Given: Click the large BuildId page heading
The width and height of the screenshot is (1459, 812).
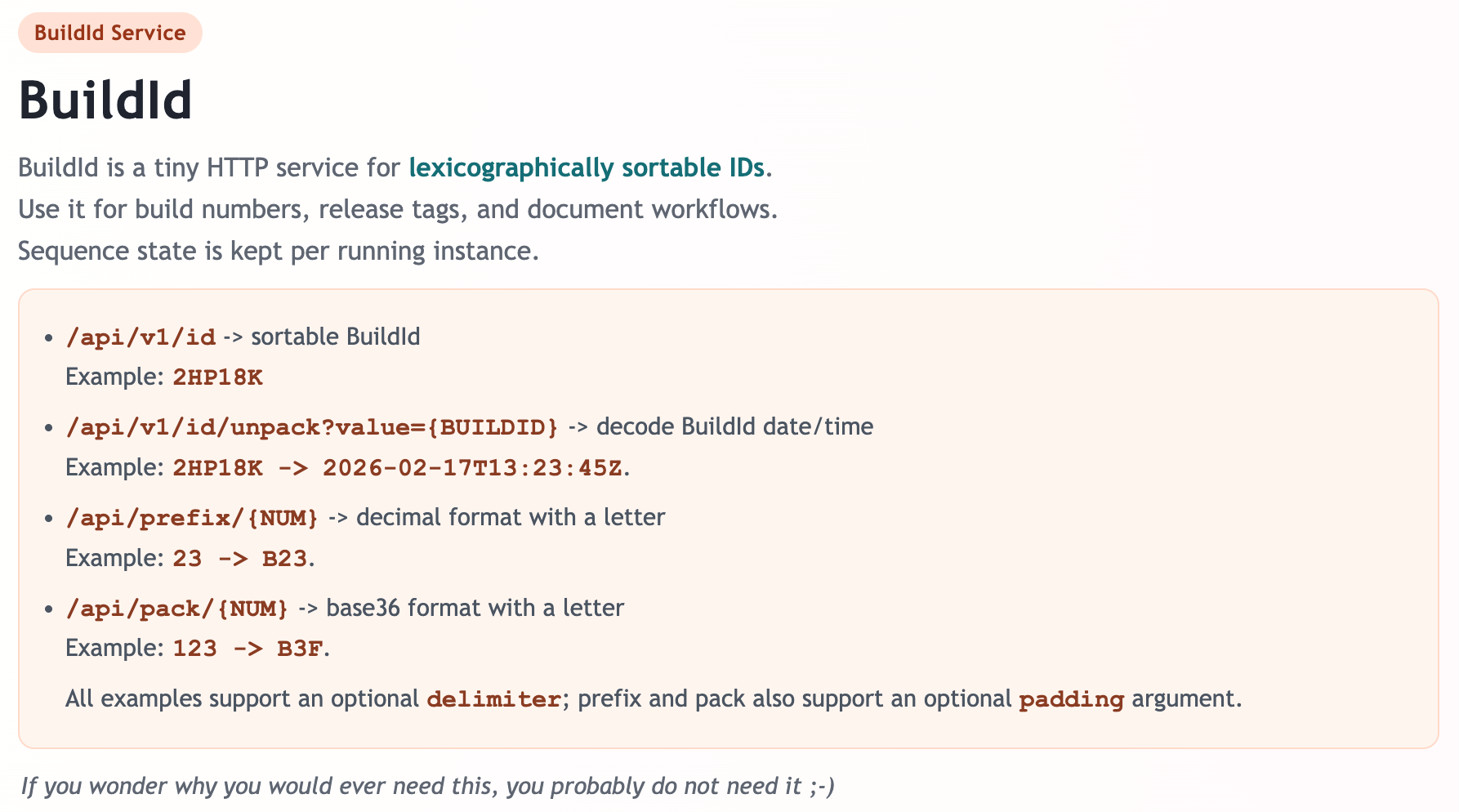Looking at the screenshot, I should (x=105, y=100).
